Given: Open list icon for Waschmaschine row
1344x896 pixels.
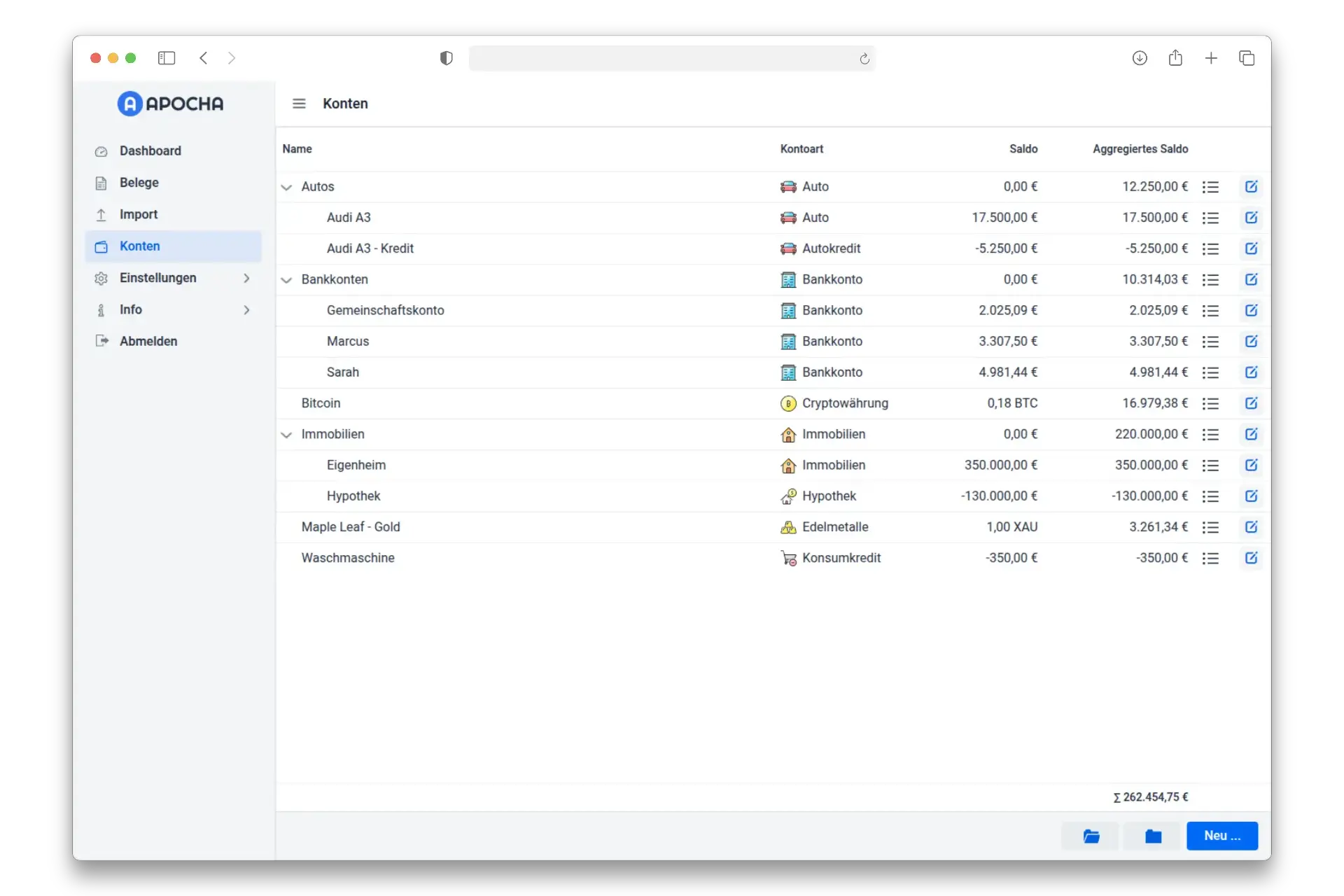Looking at the screenshot, I should click(1210, 559).
